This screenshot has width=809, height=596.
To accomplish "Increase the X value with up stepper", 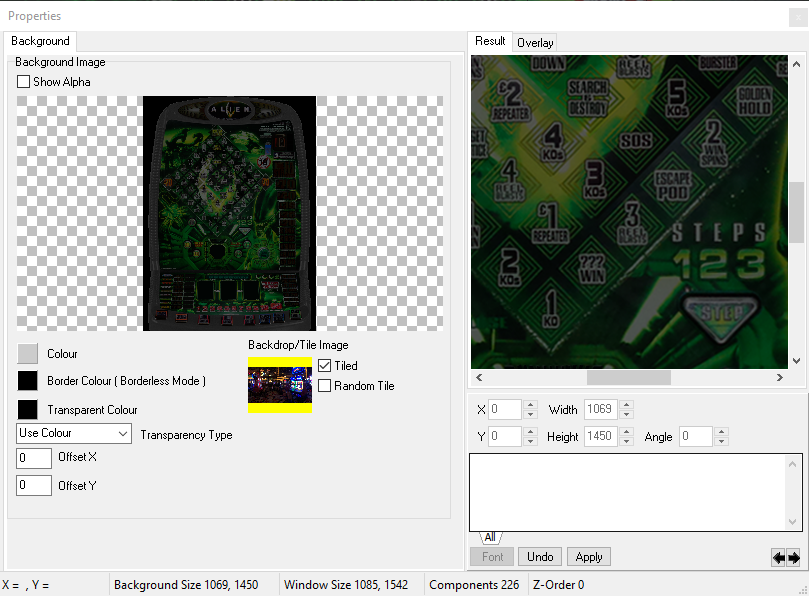I will click(x=530, y=405).
